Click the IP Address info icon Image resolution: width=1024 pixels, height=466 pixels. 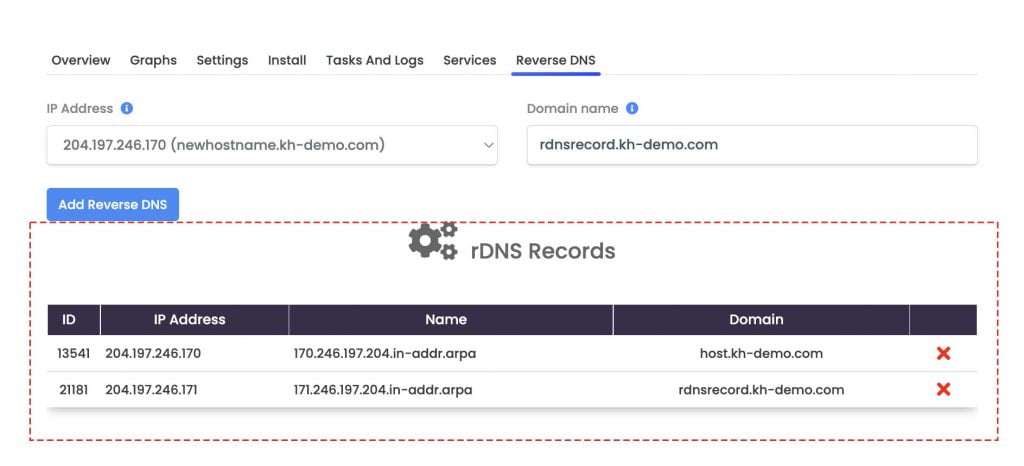pyautogui.click(x=127, y=108)
